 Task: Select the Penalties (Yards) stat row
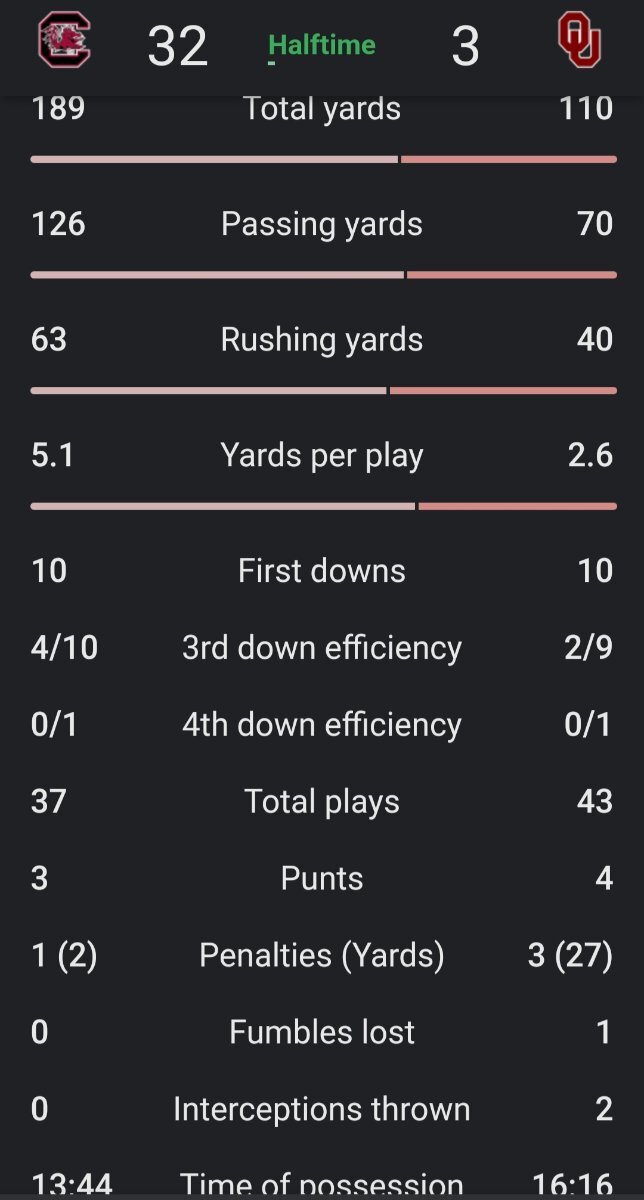coord(322,956)
